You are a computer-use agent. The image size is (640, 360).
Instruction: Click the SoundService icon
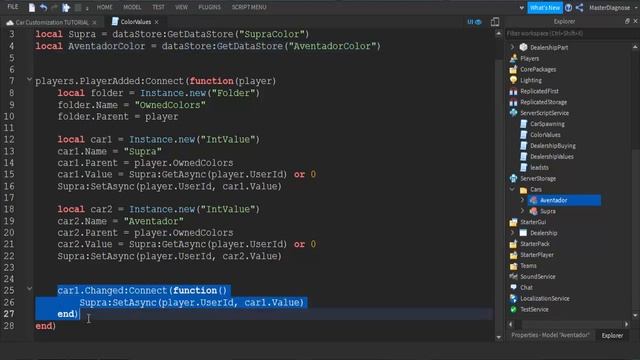pyautogui.click(x=513, y=276)
